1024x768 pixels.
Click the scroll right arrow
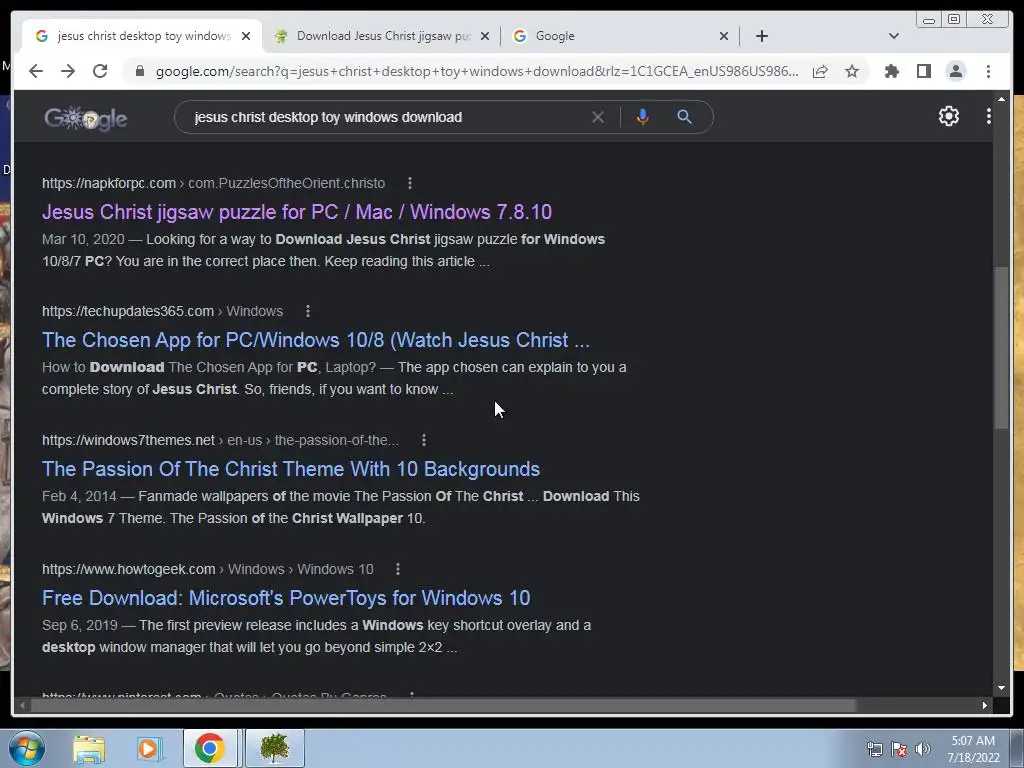(985, 705)
